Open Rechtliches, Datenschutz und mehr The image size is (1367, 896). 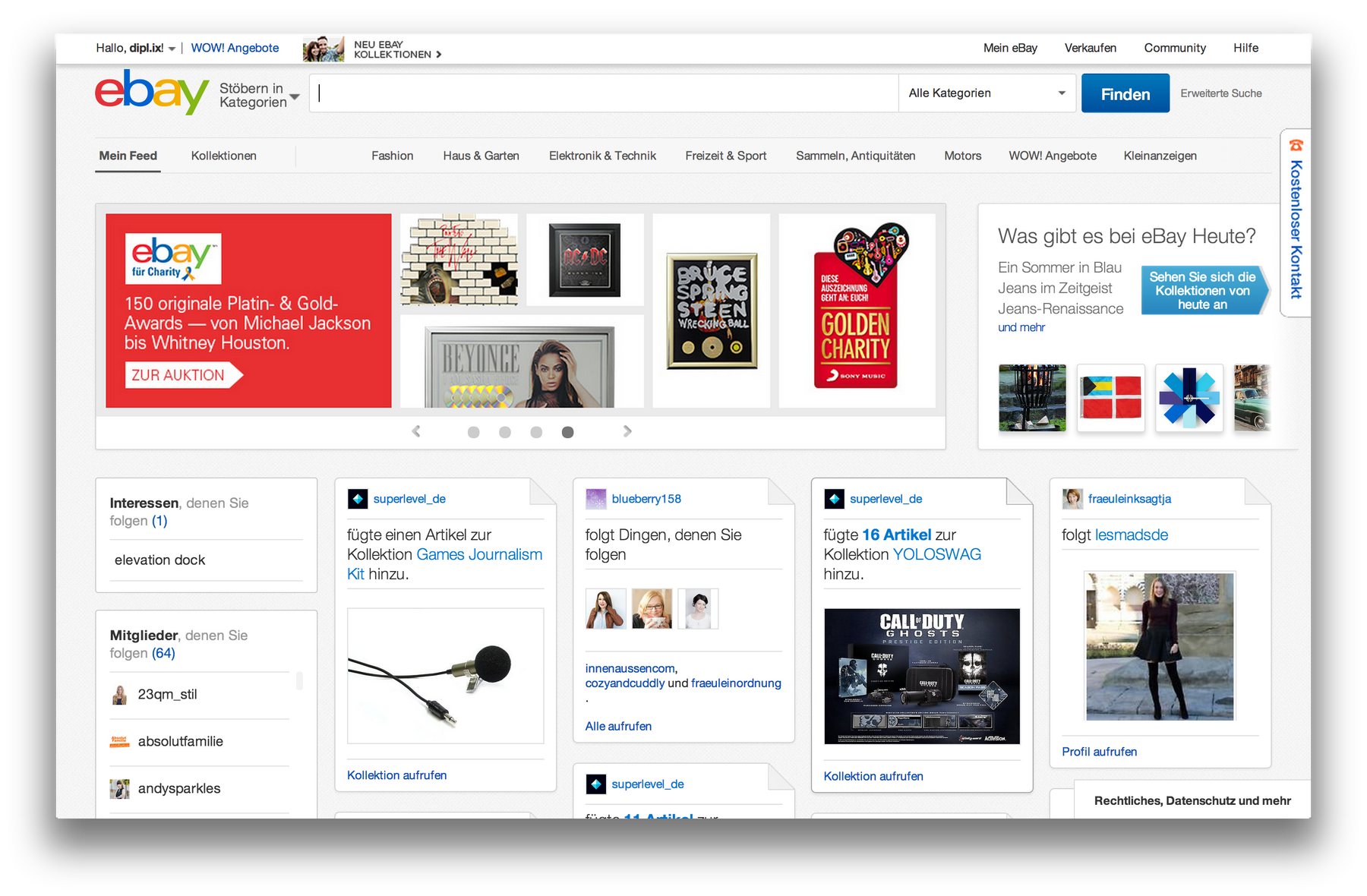coord(1192,800)
